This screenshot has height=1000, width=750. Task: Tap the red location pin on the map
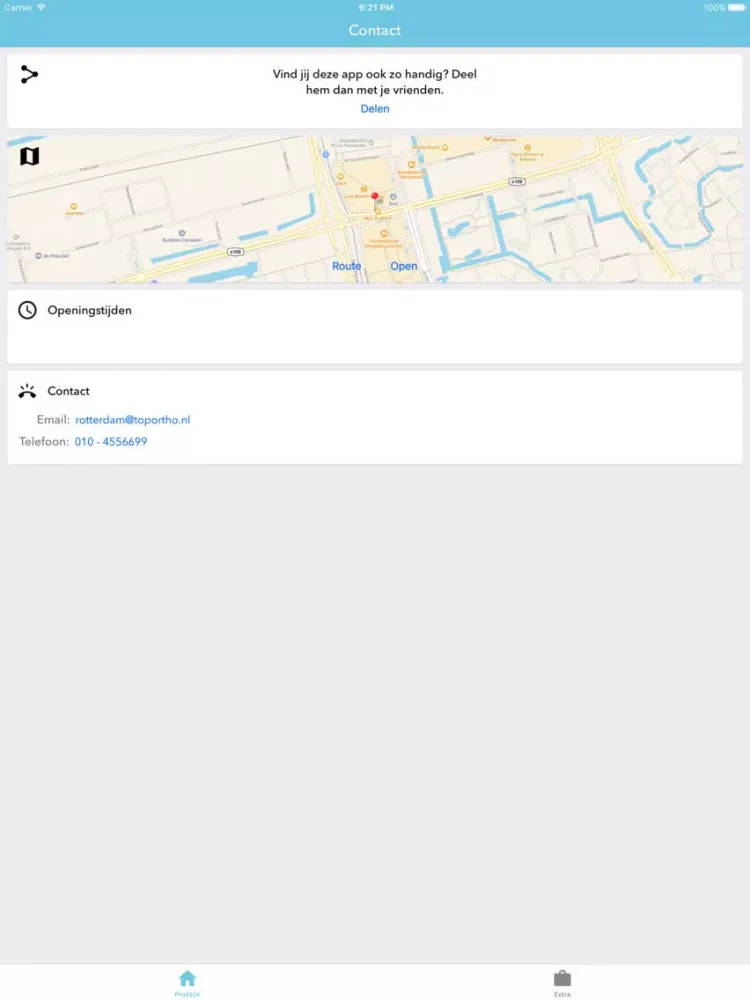(375, 196)
